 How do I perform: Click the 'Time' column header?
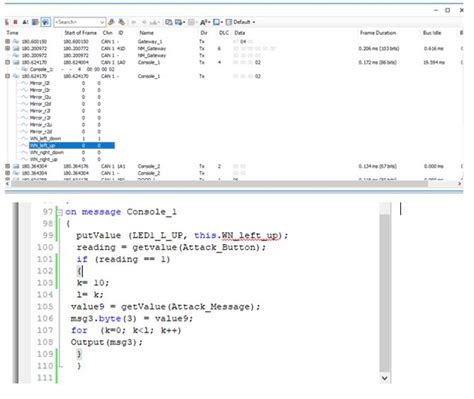[12, 33]
